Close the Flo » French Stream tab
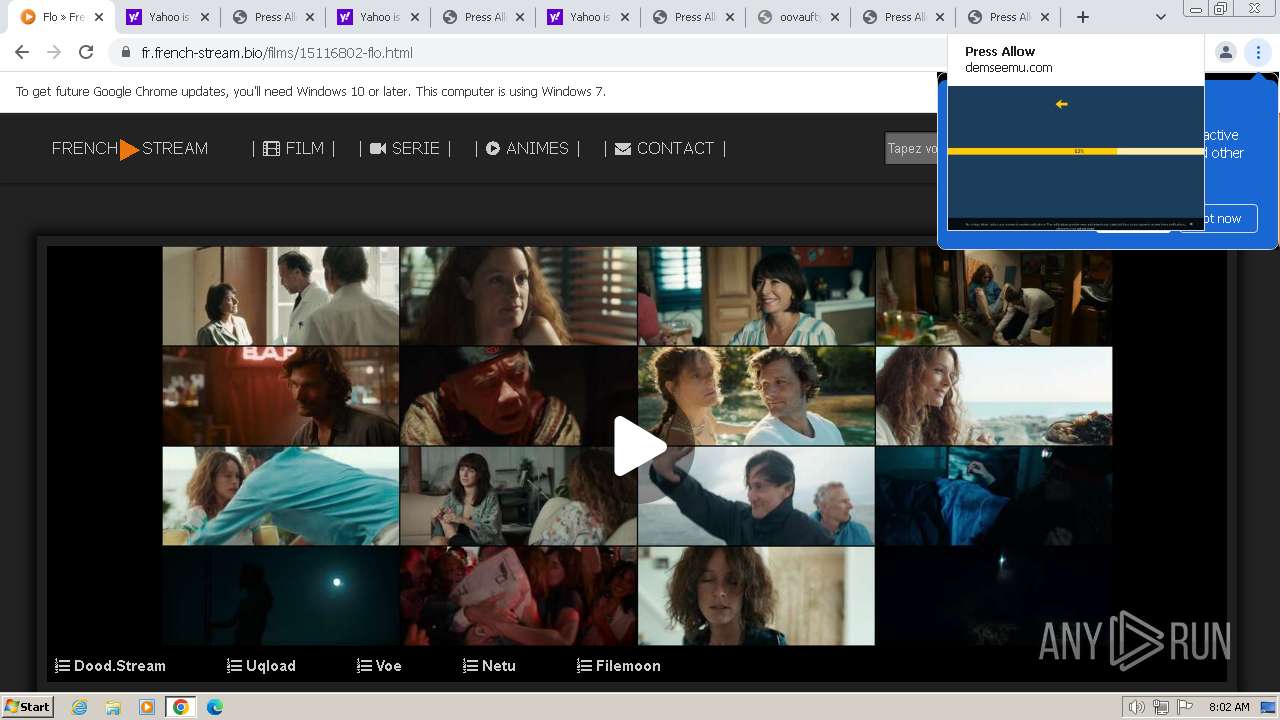Image resolution: width=1280 pixels, height=720 pixels. (99, 17)
